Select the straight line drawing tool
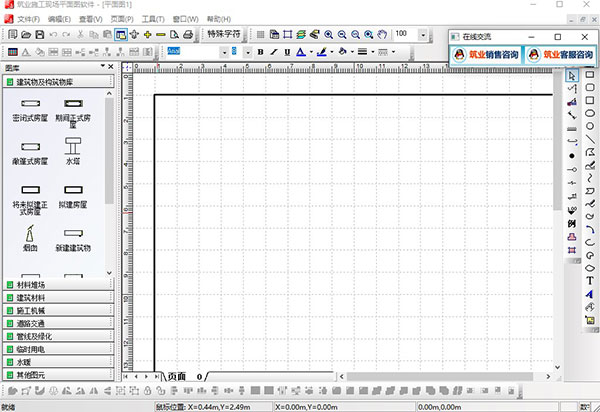Image resolution: width=600 pixels, height=412 pixels. 590,139
